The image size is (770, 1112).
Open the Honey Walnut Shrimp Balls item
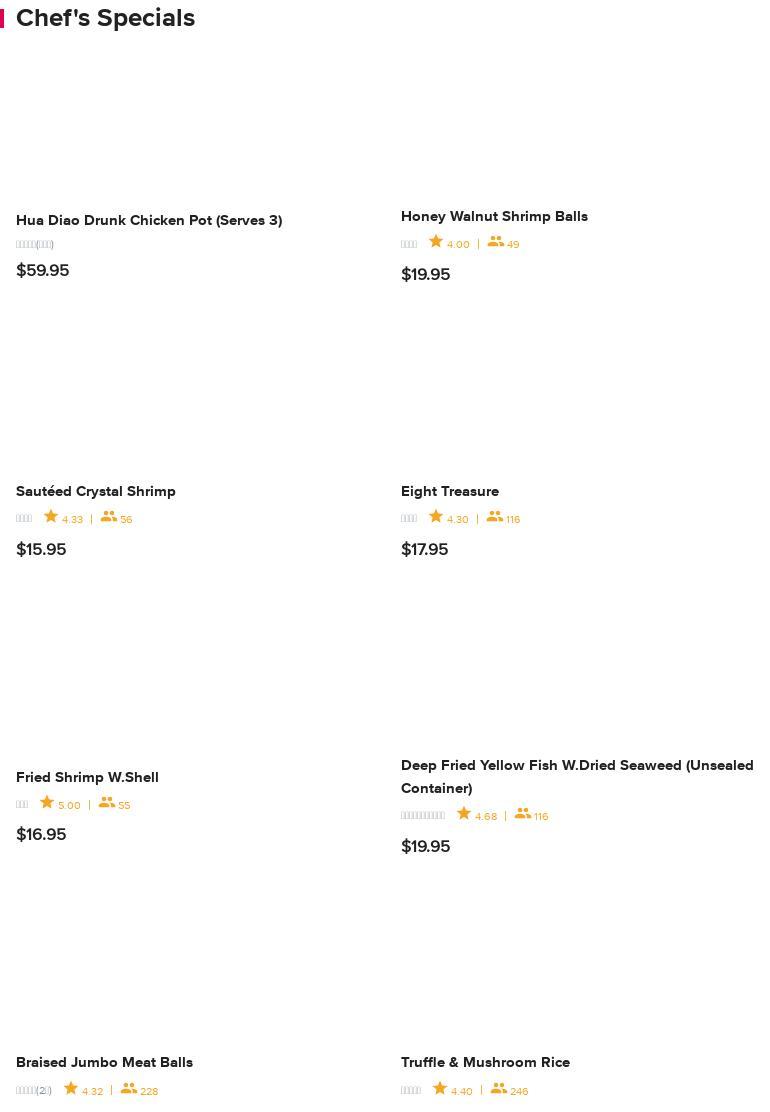pyautogui.click(x=494, y=216)
